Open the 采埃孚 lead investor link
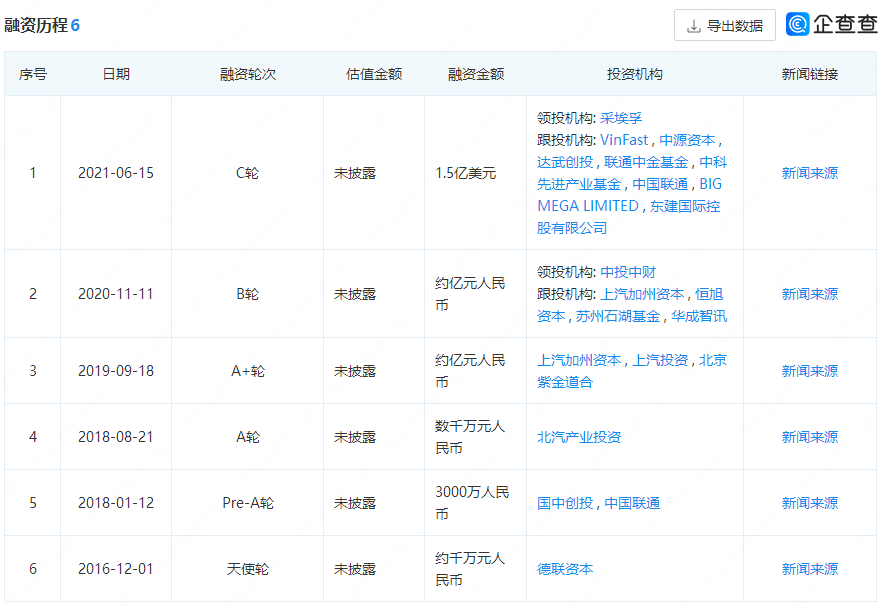This screenshot has height=605, width=880. [x=621, y=118]
